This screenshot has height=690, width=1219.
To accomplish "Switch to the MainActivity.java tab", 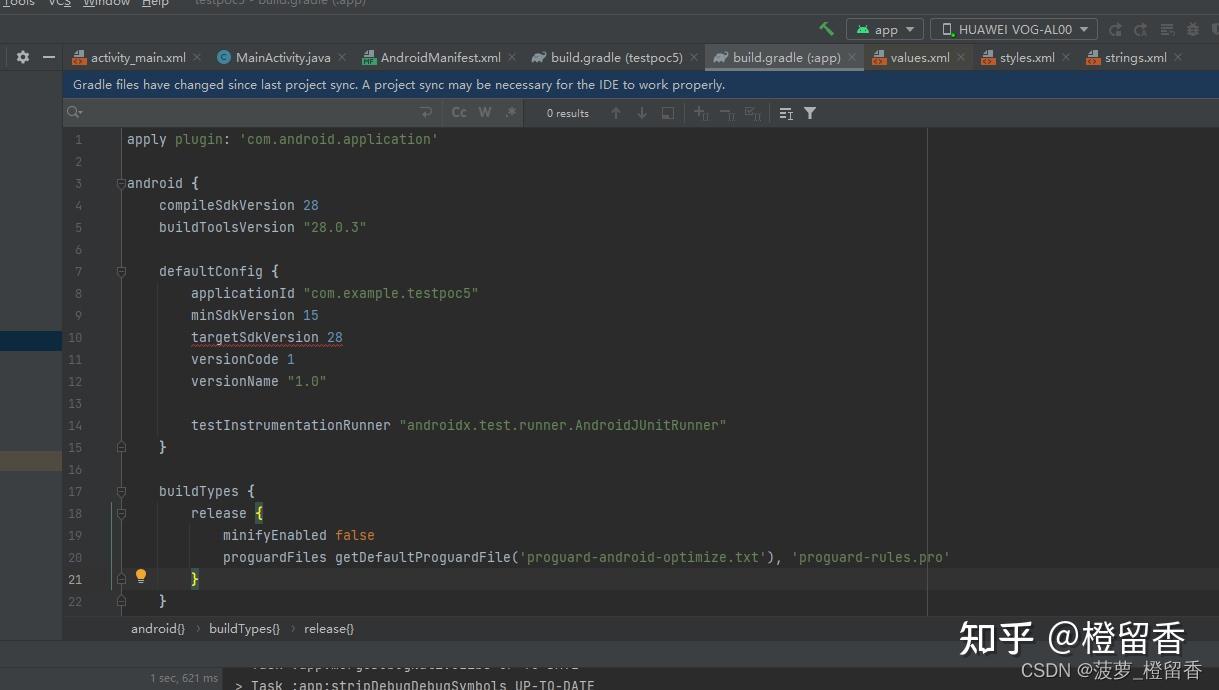I will pos(282,58).
